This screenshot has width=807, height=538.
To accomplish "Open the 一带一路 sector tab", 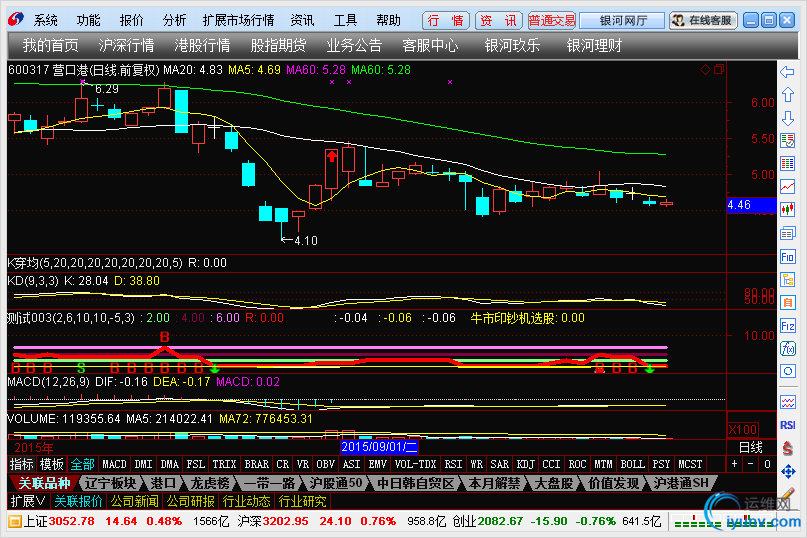I will [270, 483].
